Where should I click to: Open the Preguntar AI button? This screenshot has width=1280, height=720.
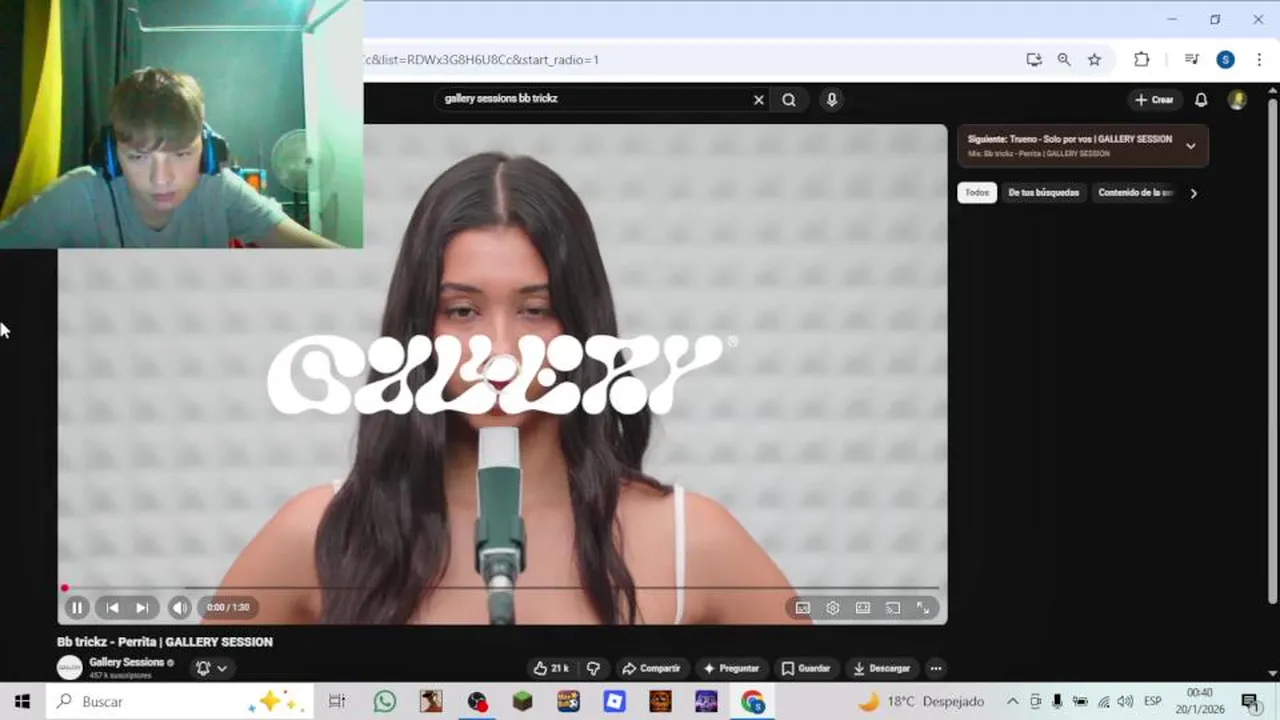(731, 668)
